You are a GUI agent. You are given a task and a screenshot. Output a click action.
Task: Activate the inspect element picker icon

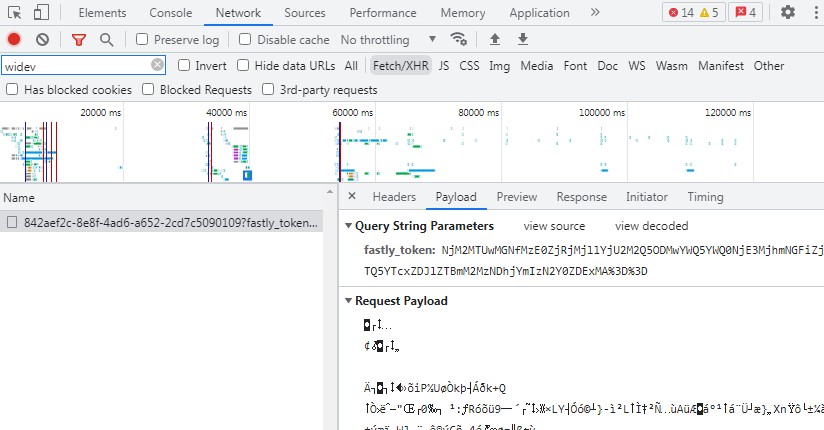click(x=15, y=13)
